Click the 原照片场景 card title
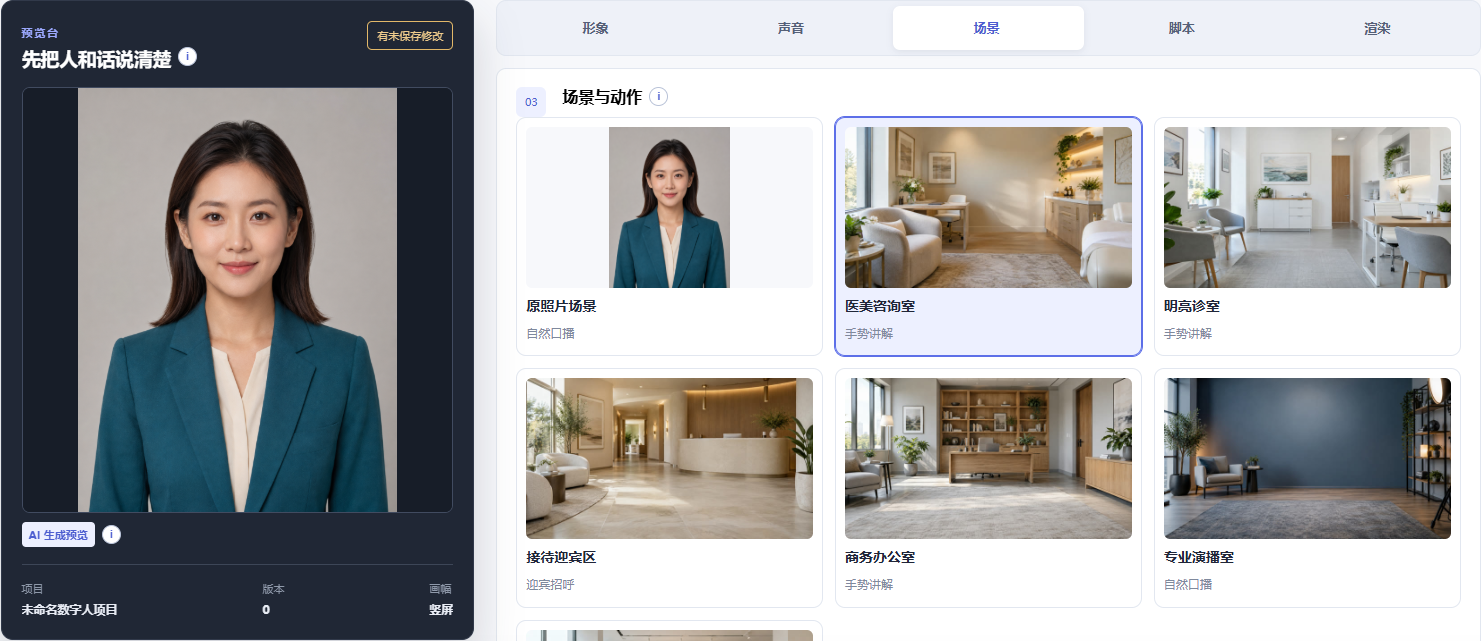 click(561, 306)
